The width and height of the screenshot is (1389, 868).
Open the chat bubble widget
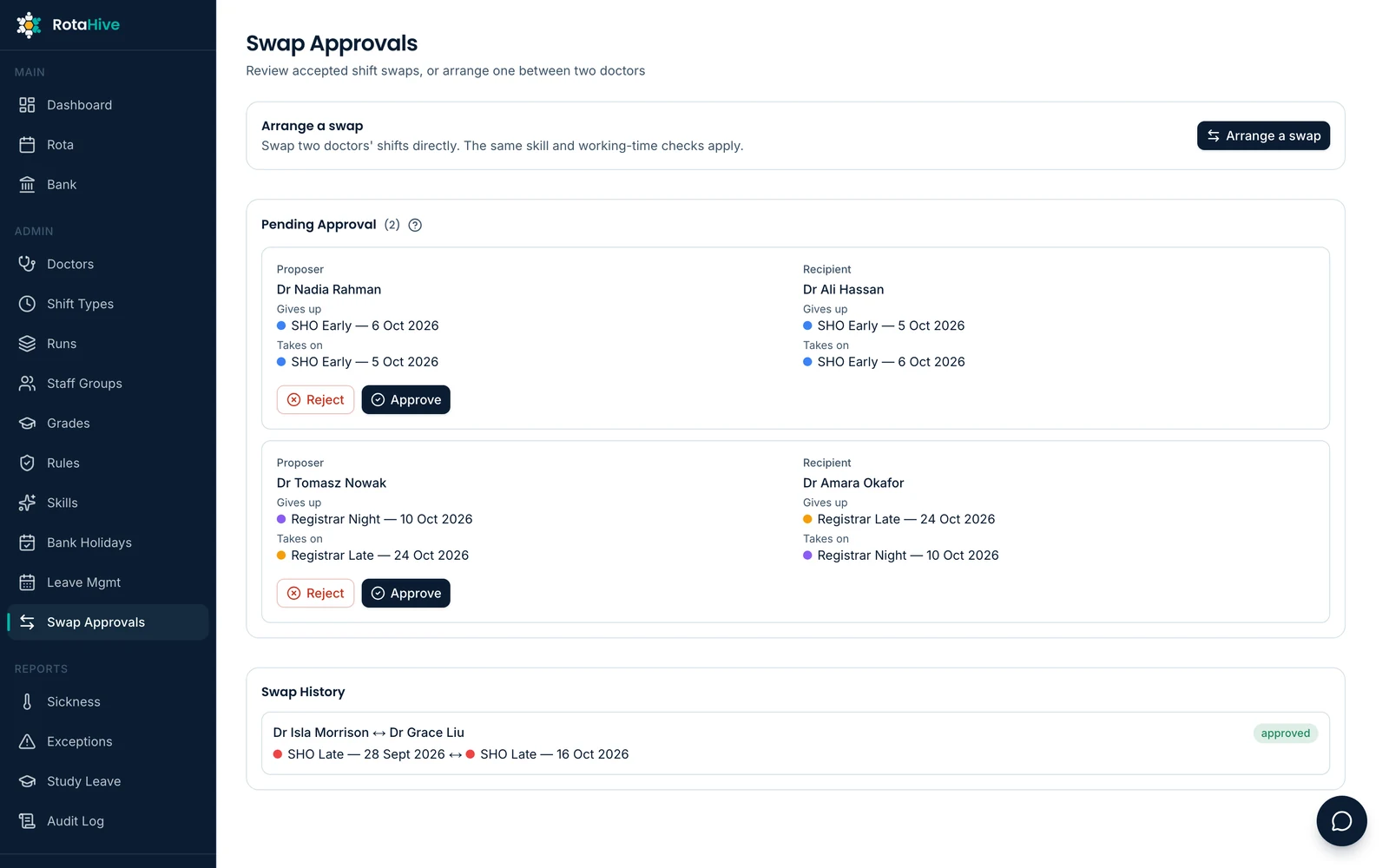pyautogui.click(x=1341, y=821)
